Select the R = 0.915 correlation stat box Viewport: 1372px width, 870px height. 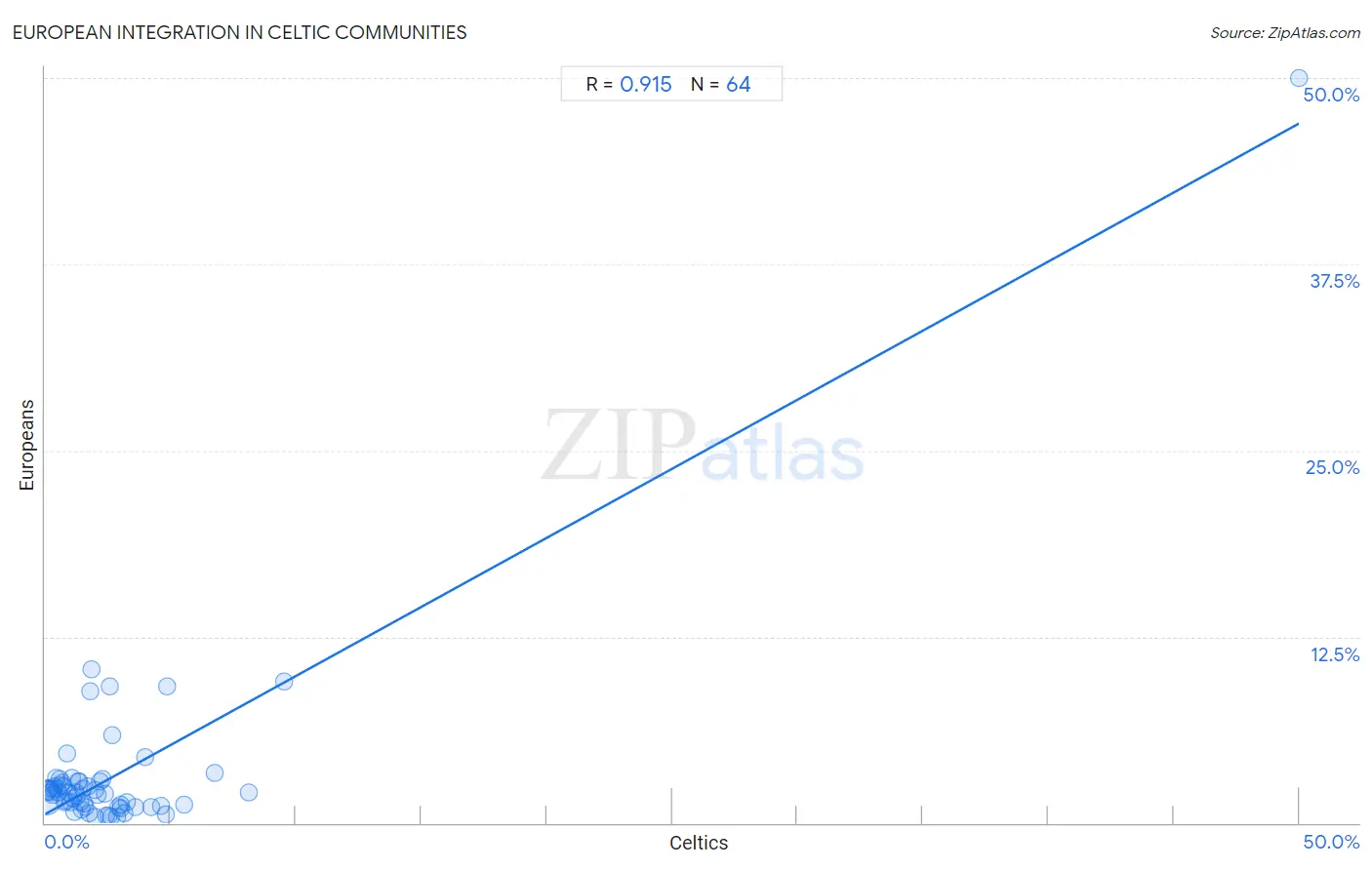(x=628, y=85)
